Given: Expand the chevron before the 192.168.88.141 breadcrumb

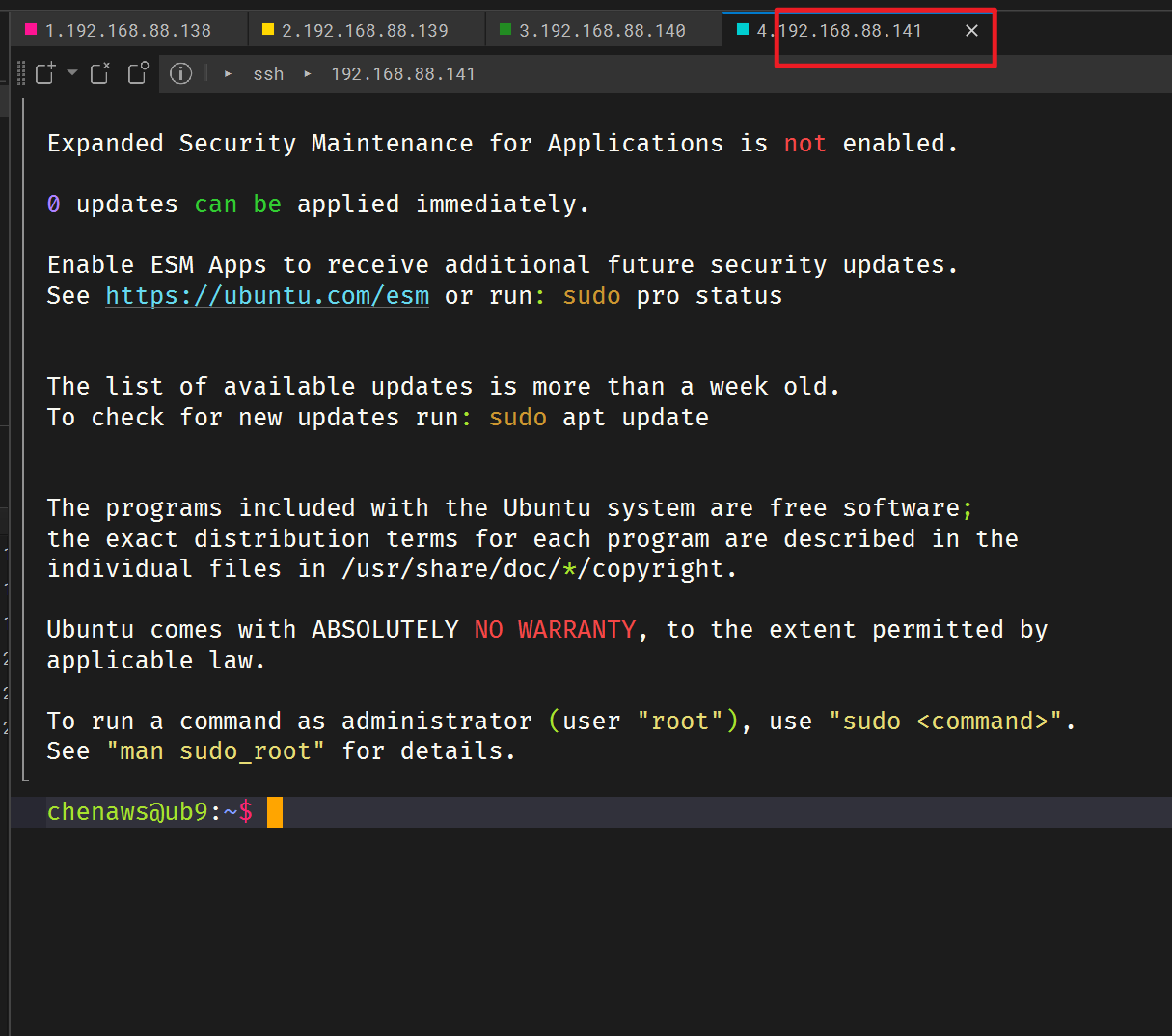Looking at the screenshot, I should tap(308, 74).
